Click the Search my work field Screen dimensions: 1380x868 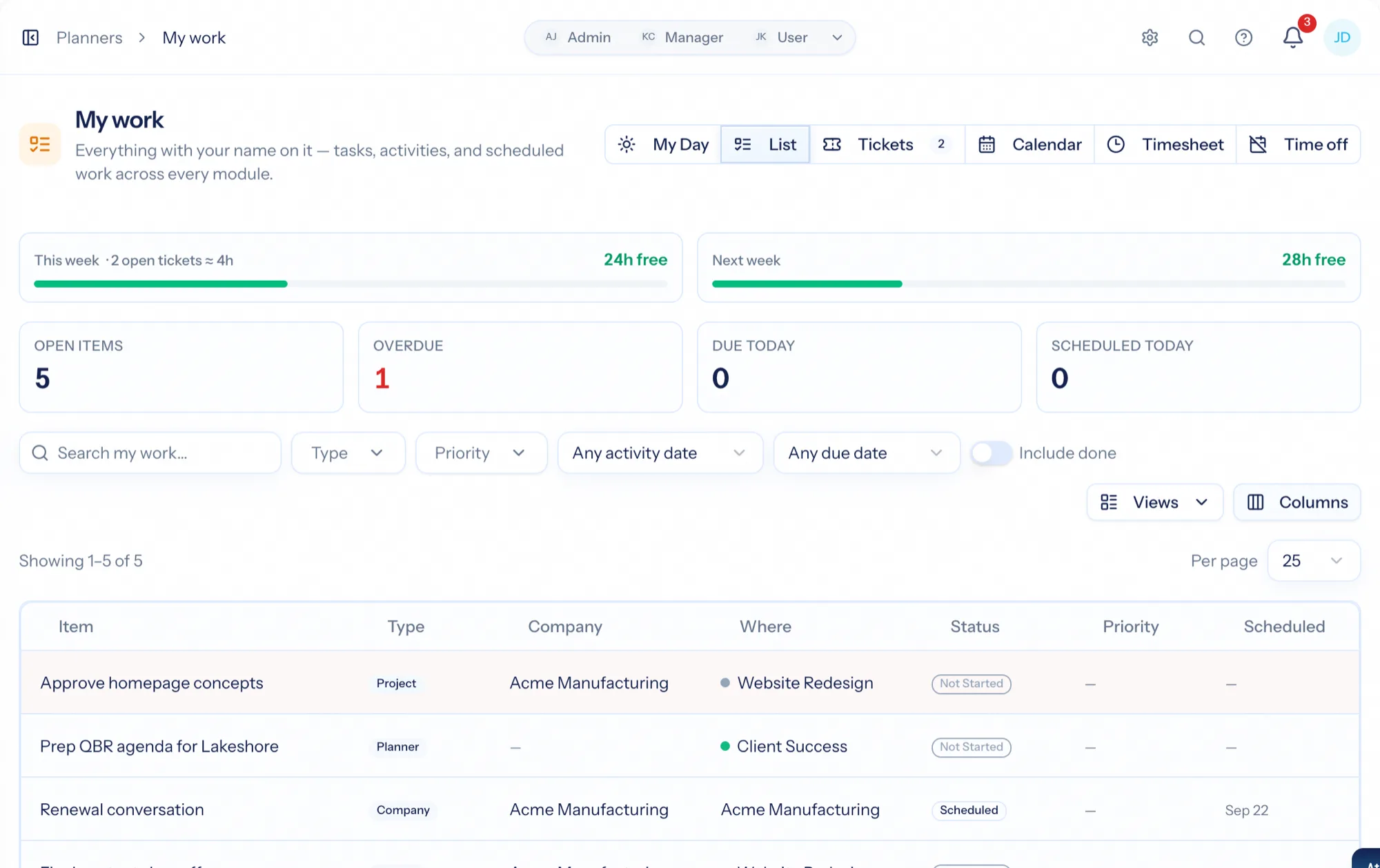click(x=150, y=453)
